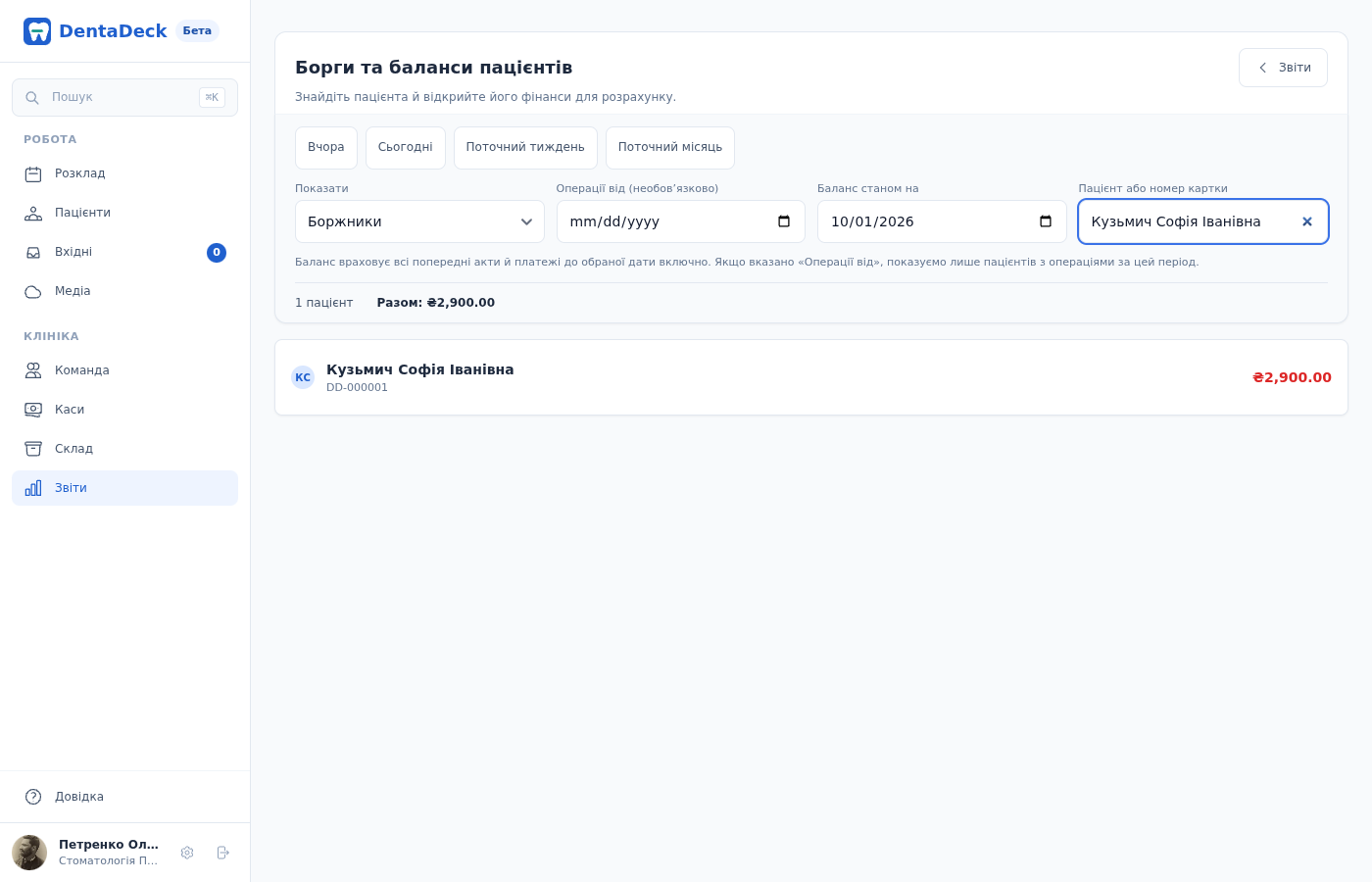Image resolution: width=1372 pixels, height=882 pixels.
Task: Click the Операції від date field
Action: pyautogui.click(x=681, y=221)
